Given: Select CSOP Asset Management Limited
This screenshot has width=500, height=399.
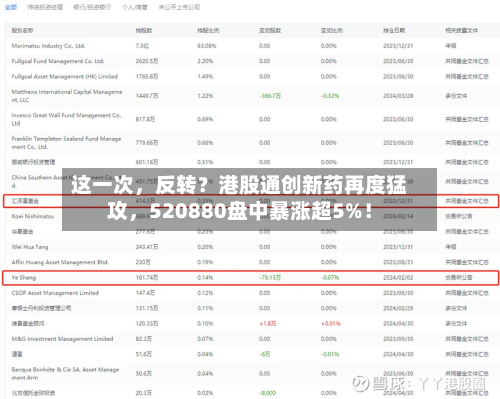Looking at the screenshot, I should [x=55, y=293].
